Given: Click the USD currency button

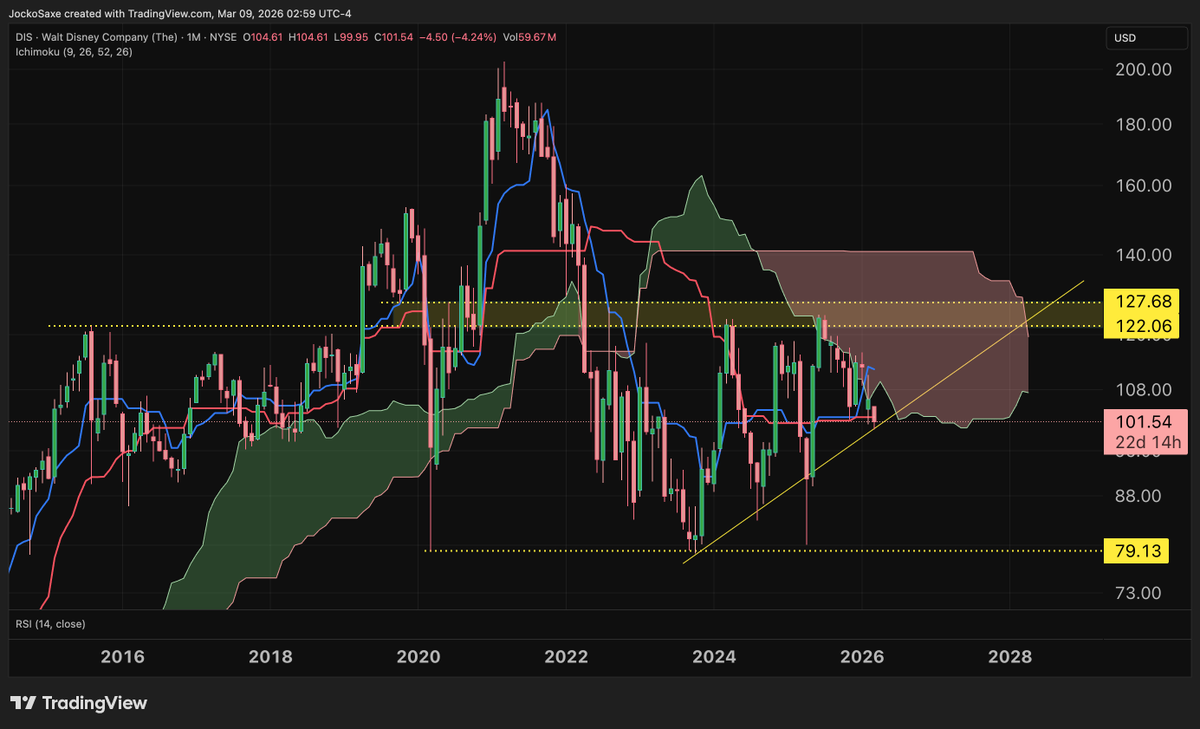Looking at the screenshot, I should point(1148,38).
